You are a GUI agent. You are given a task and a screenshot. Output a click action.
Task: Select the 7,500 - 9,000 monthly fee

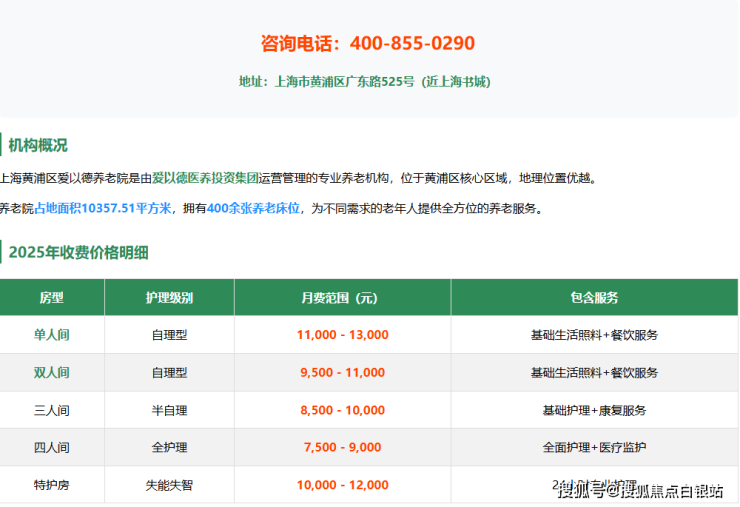(342, 448)
